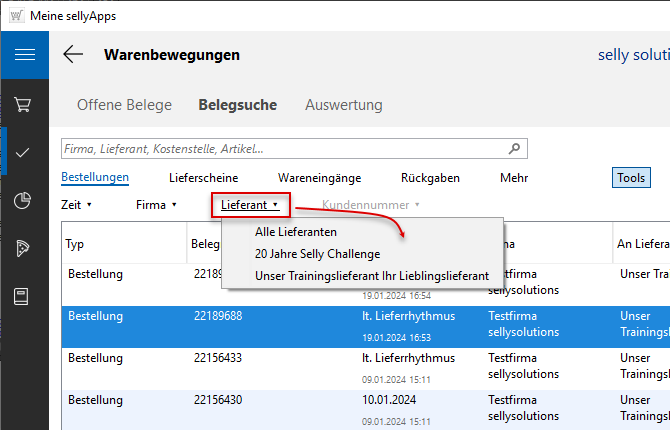Viewport: 670px width, 430px height.
Task: Expand the Firma filter dropdown
Action: (156, 205)
